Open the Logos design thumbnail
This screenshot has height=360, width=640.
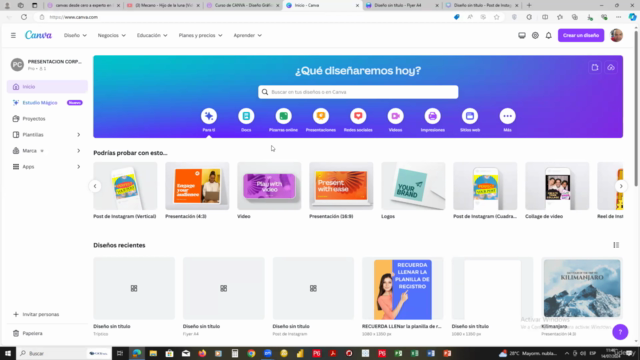pyautogui.click(x=413, y=186)
